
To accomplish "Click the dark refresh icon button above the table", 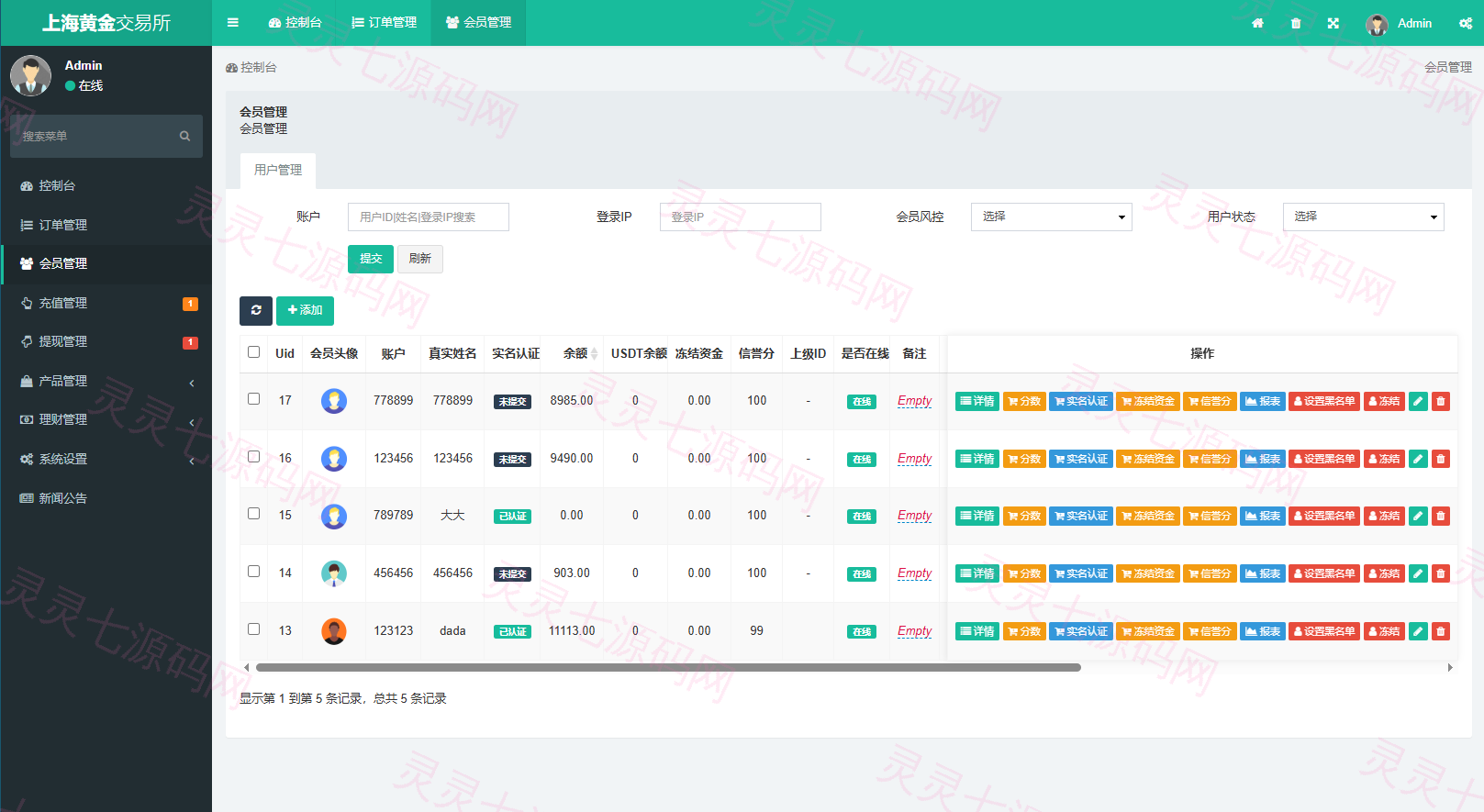I will 256,310.
